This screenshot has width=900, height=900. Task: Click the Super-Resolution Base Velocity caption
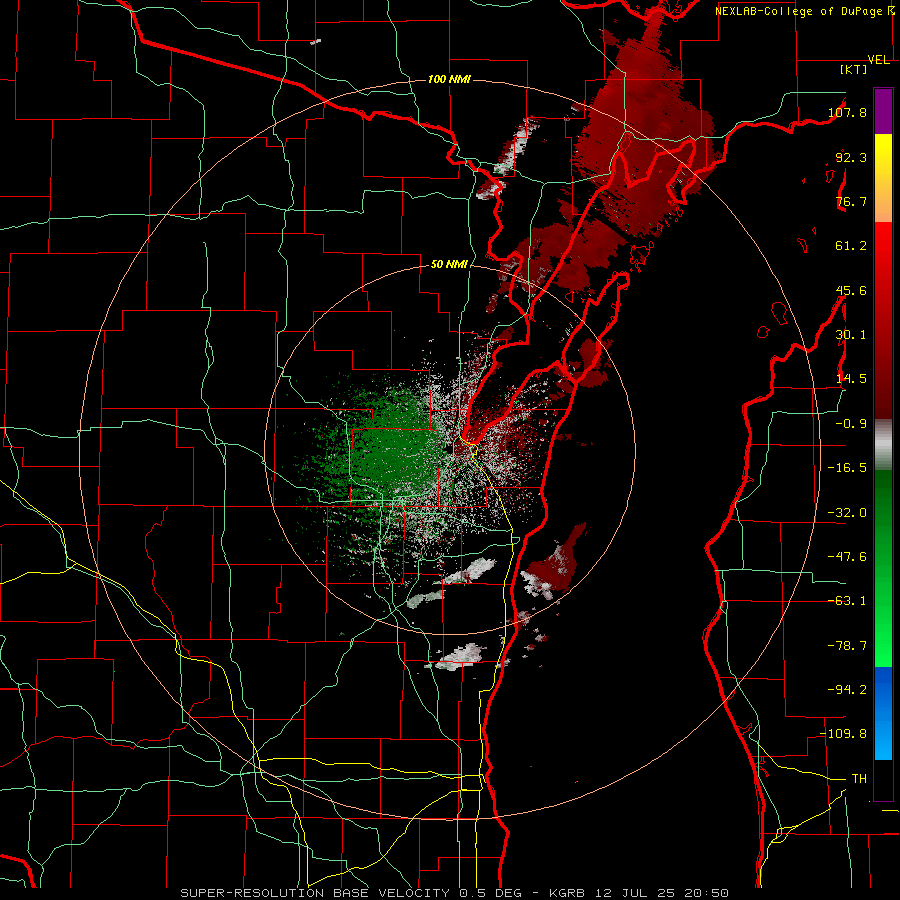tap(454, 893)
